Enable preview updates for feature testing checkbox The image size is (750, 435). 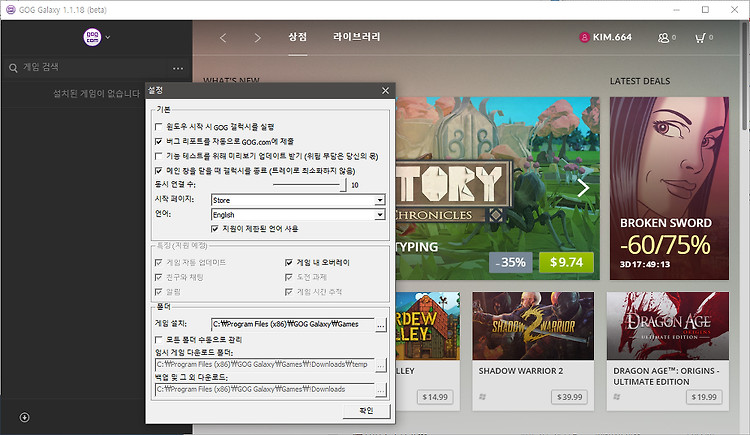pos(159,156)
